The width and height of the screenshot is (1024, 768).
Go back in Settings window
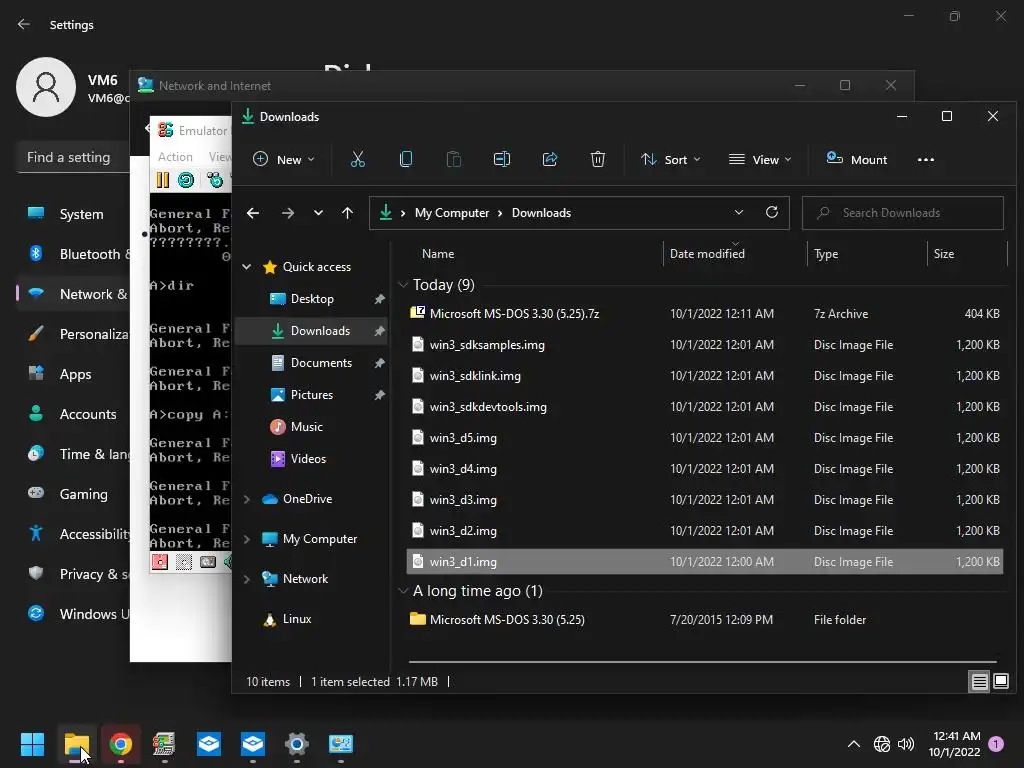24,24
